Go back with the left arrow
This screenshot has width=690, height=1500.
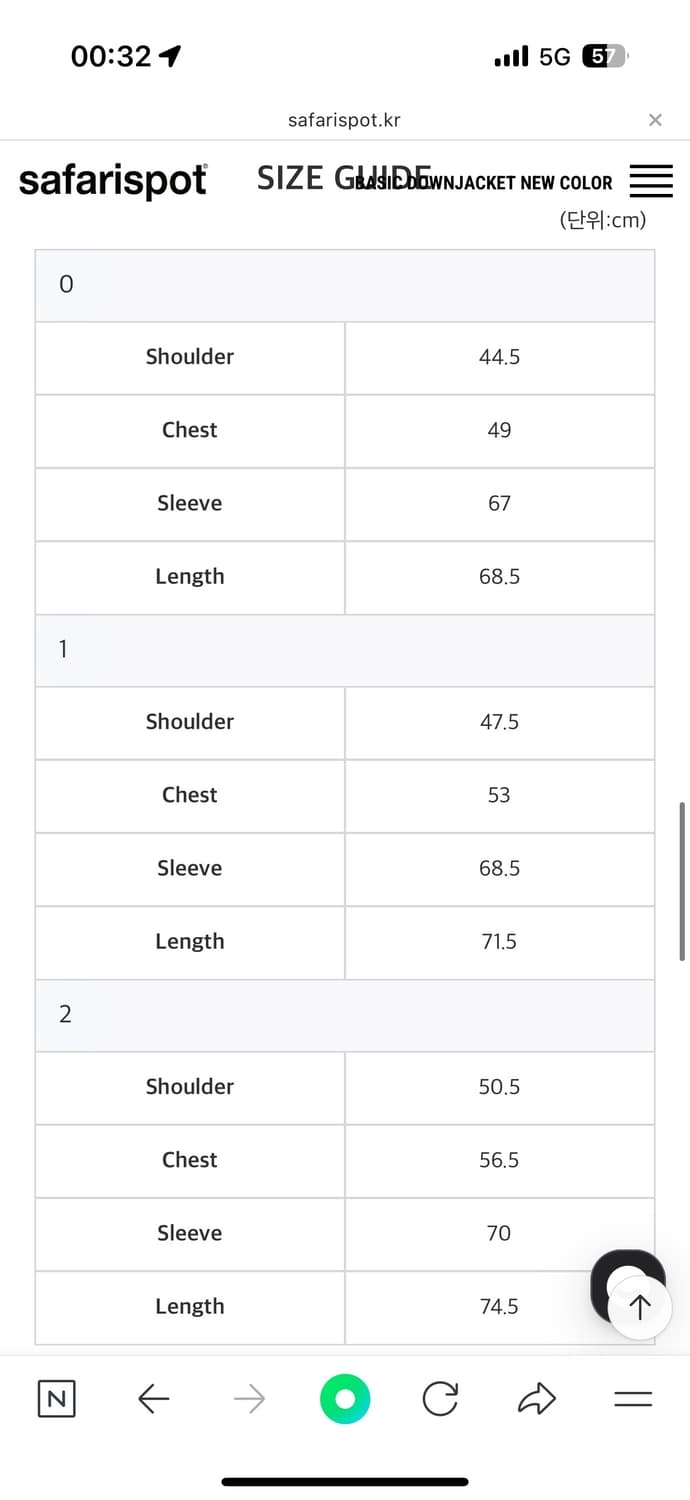(x=153, y=1399)
